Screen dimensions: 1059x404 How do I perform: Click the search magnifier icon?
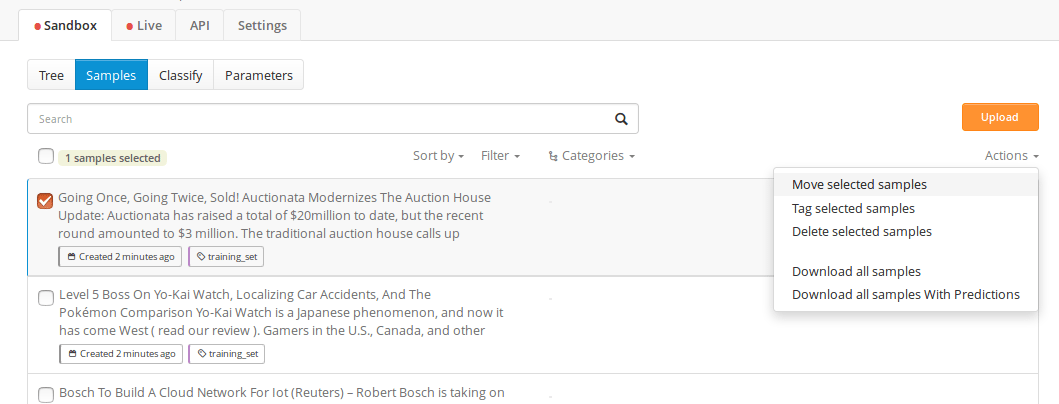tap(621, 119)
